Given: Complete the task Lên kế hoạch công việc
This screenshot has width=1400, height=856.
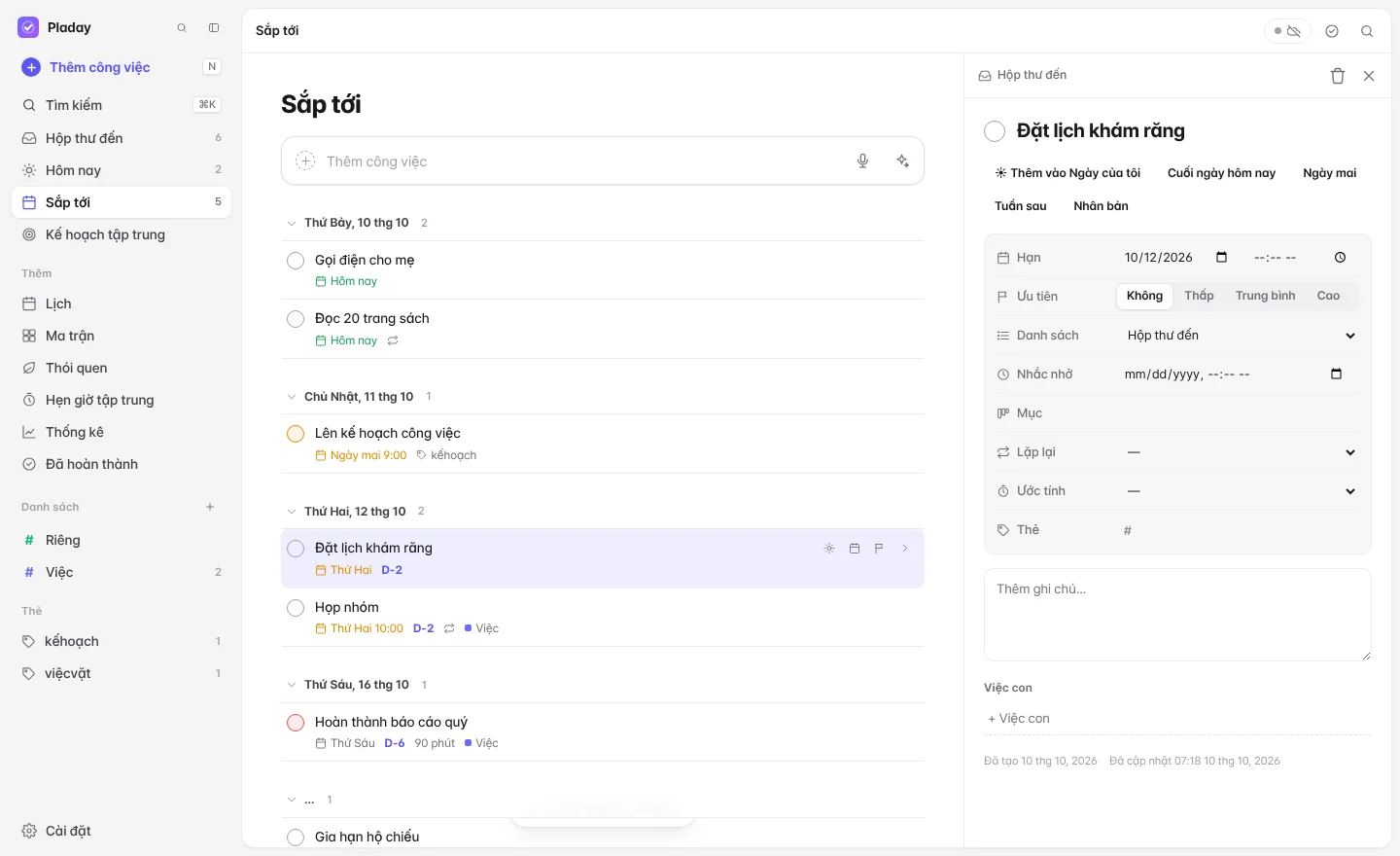Looking at the screenshot, I should (x=296, y=434).
